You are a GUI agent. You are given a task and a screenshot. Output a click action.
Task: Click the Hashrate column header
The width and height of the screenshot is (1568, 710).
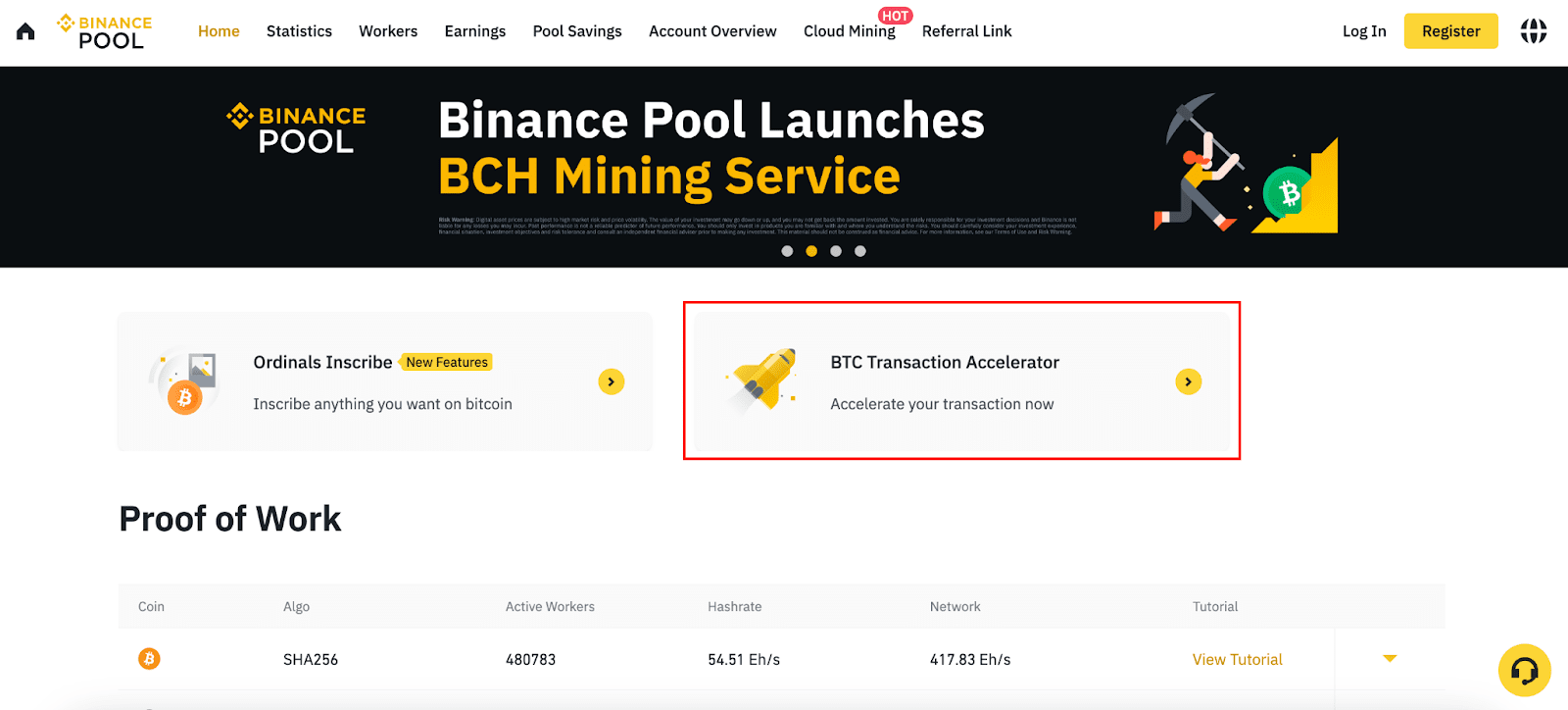click(x=734, y=607)
